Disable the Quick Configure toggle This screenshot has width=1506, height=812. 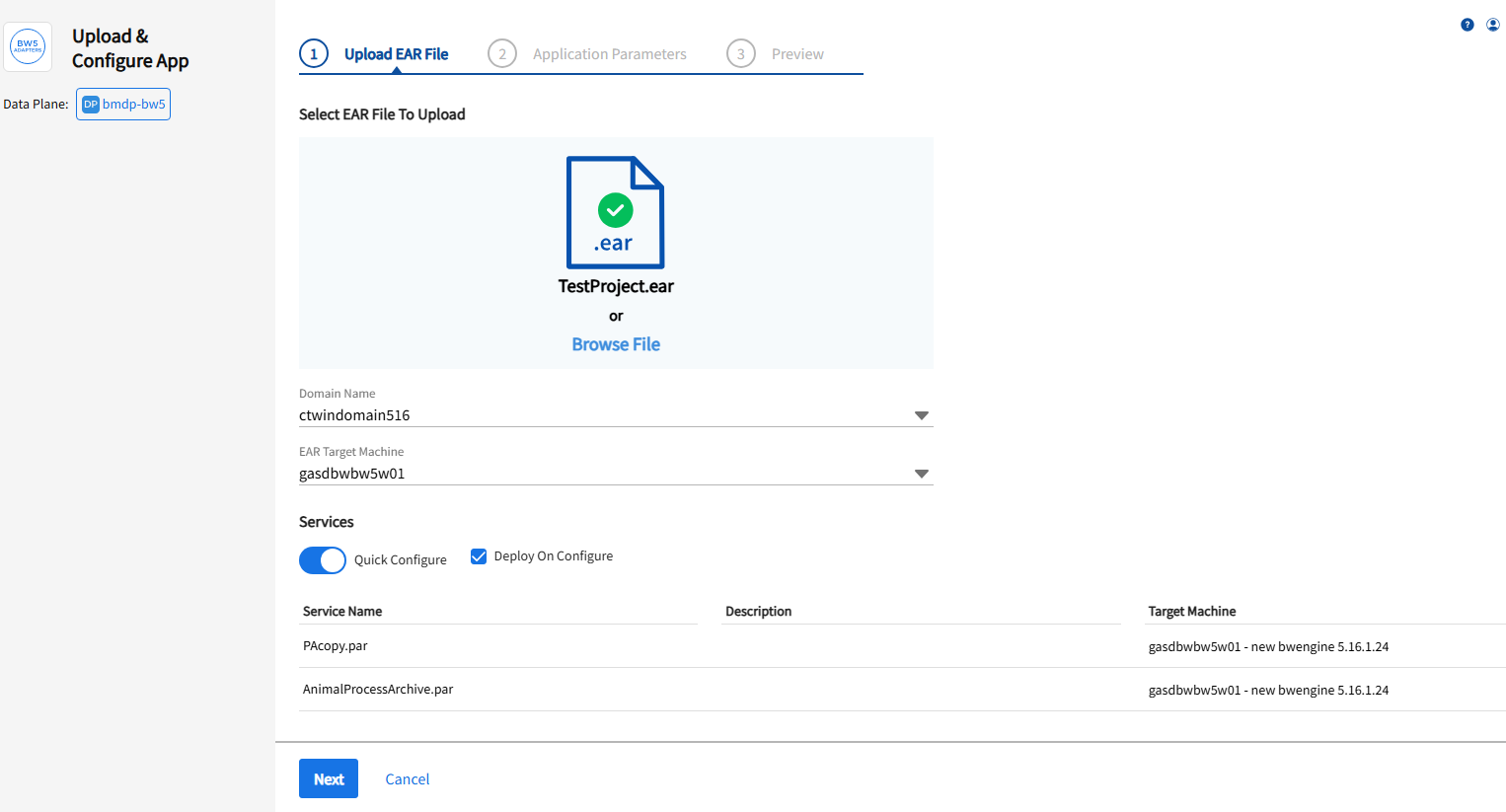(323, 560)
